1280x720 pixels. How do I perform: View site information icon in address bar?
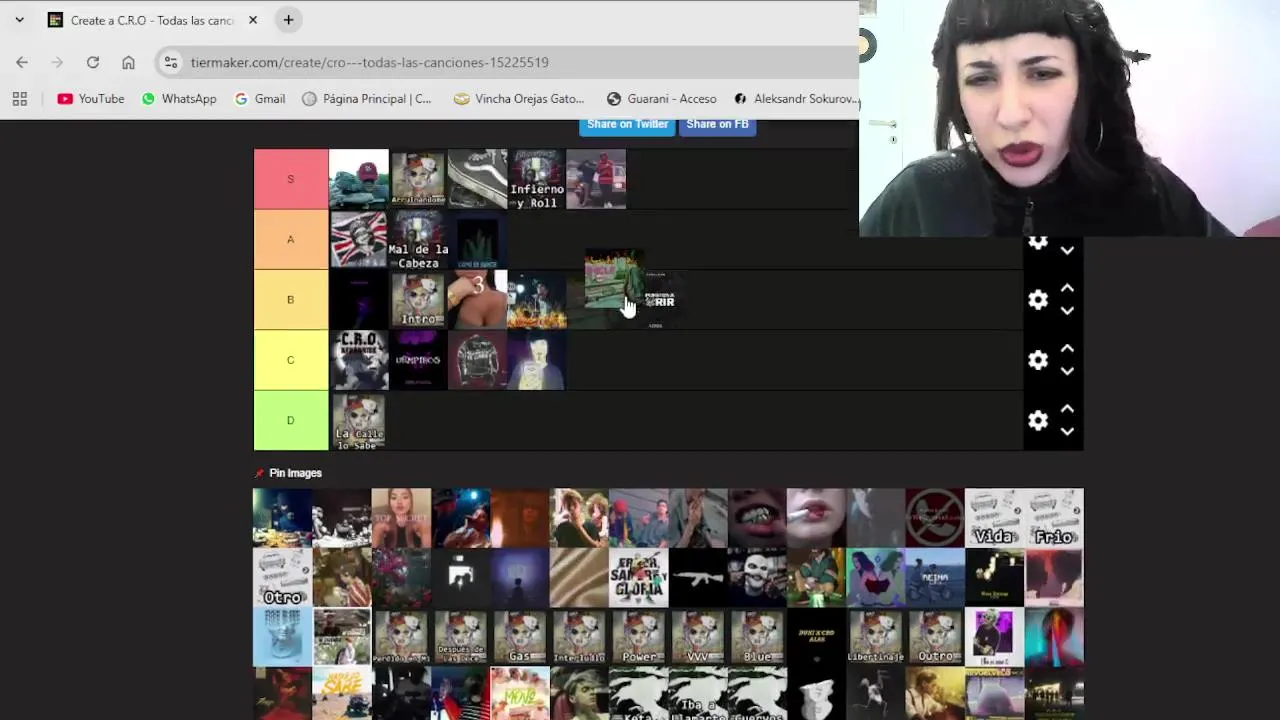pyautogui.click(x=171, y=62)
